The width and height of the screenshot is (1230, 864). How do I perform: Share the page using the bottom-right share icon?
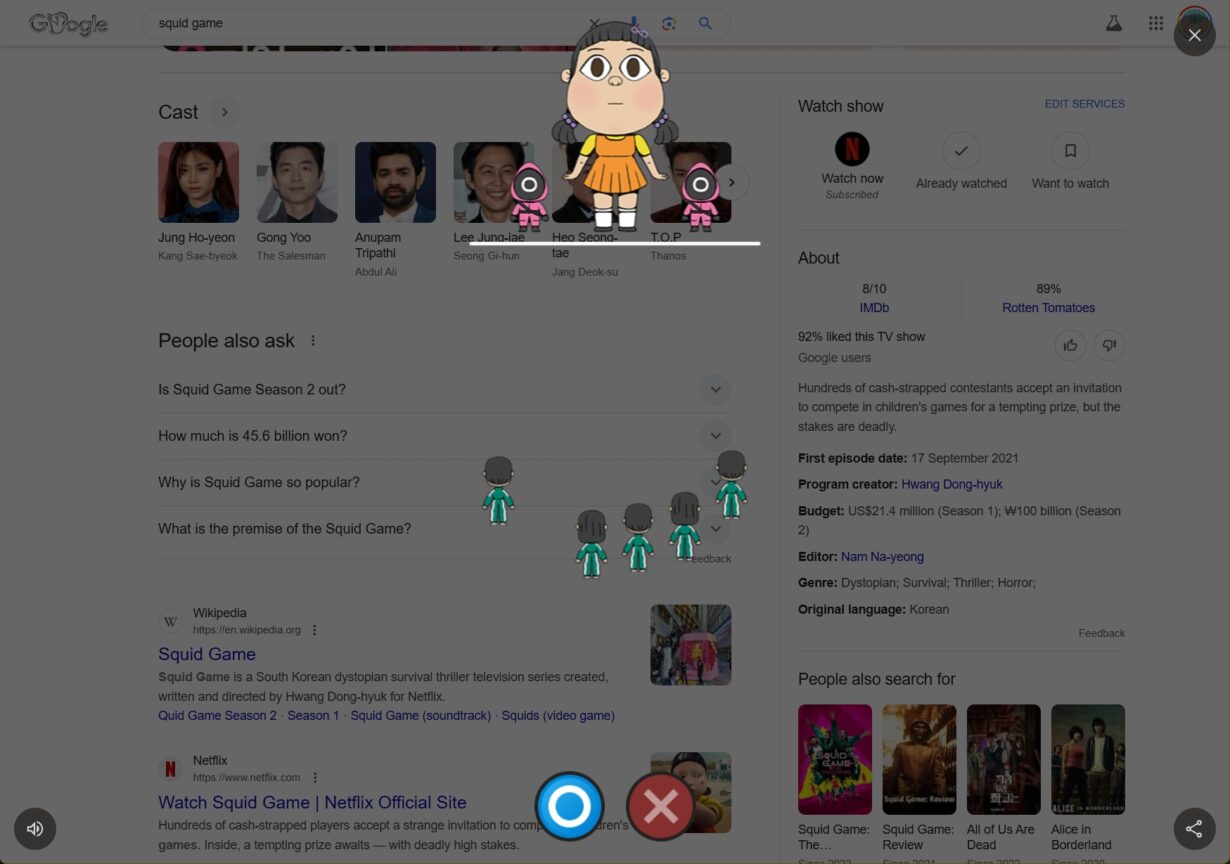1194,828
